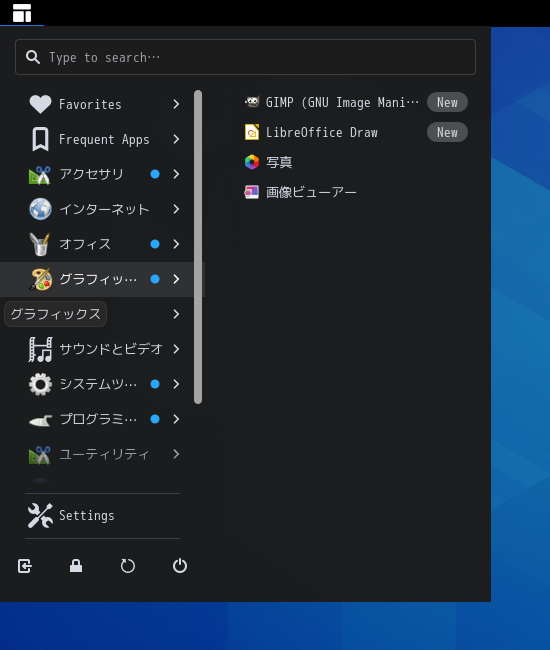Screen dimensions: 550x650
Task: Open the アクセサリ category
Action: pyautogui.click(x=102, y=174)
